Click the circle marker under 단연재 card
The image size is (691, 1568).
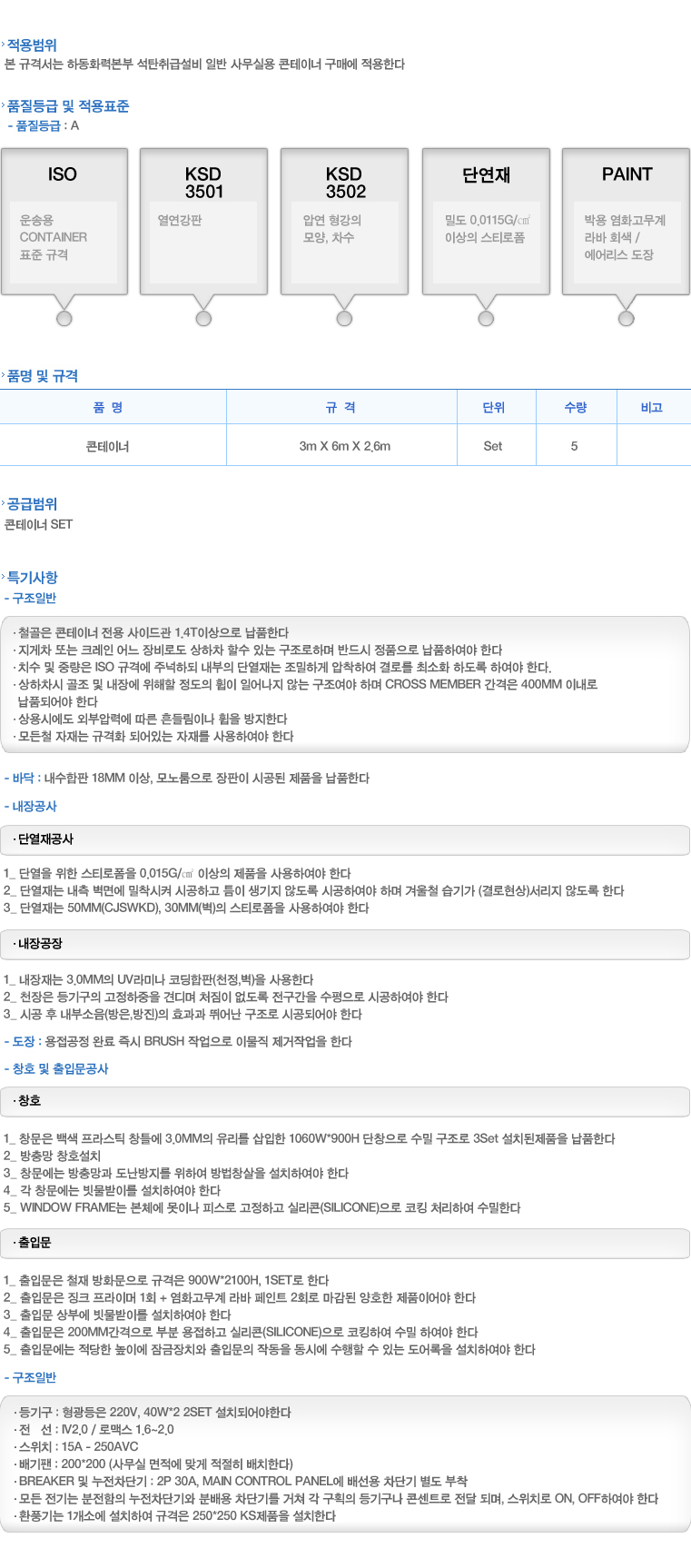[486, 318]
